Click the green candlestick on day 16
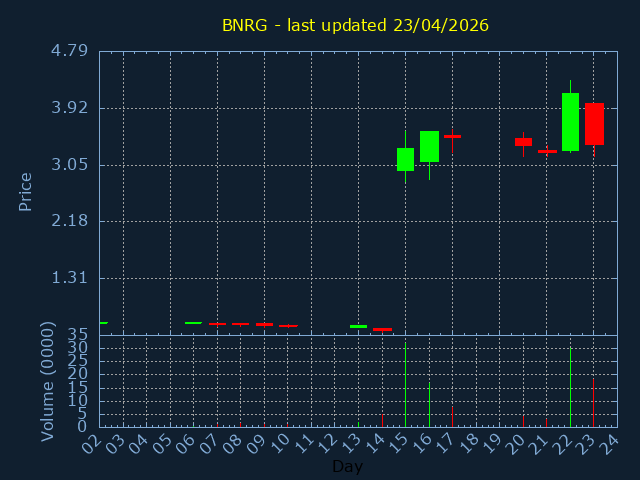 pos(429,146)
